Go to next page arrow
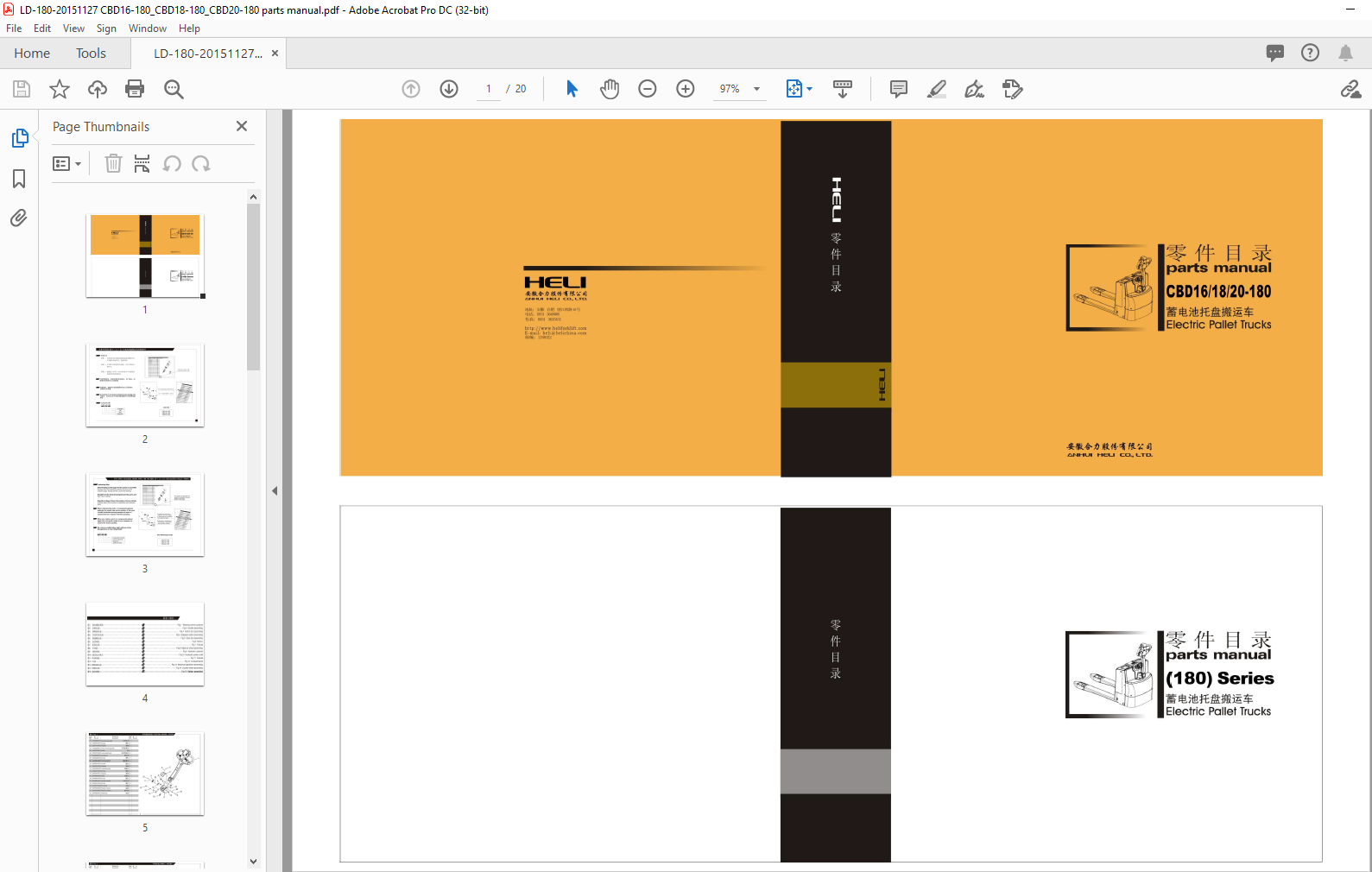The width and height of the screenshot is (1372, 872). pos(449,89)
